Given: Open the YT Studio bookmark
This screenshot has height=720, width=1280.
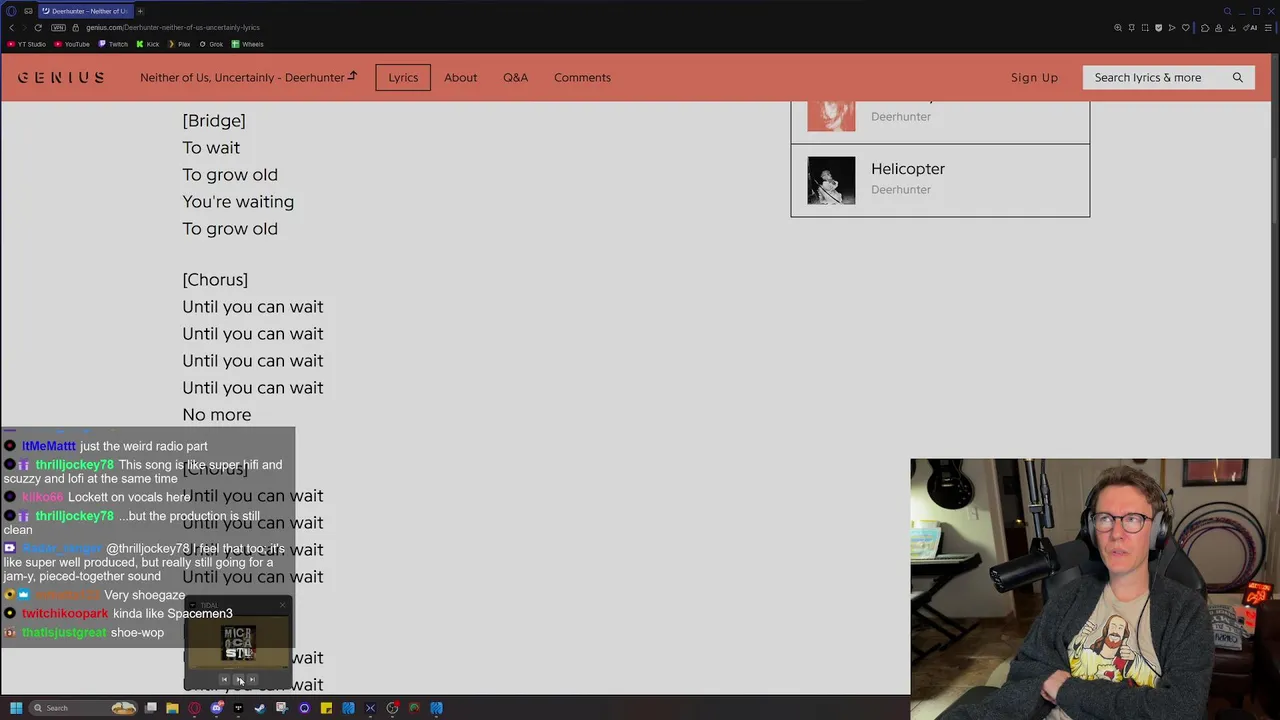Looking at the screenshot, I should pos(27,44).
